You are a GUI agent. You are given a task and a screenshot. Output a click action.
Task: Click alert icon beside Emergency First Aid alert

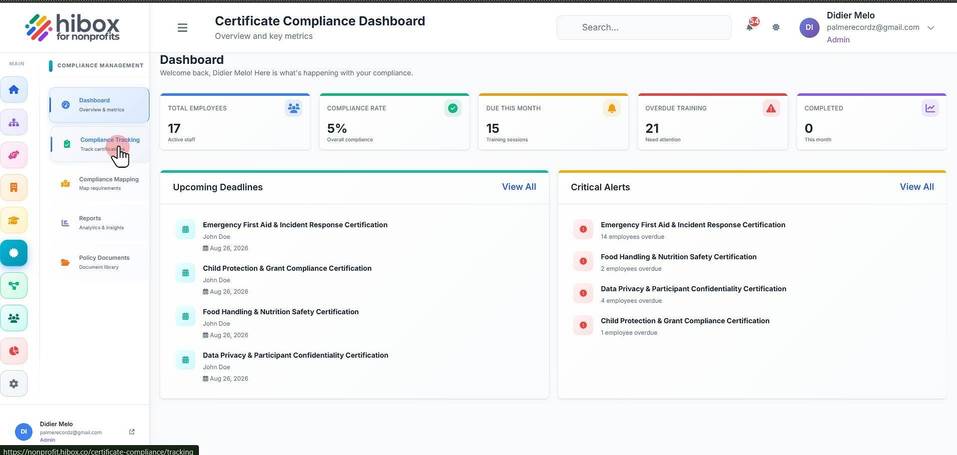(x=583, y=229)
